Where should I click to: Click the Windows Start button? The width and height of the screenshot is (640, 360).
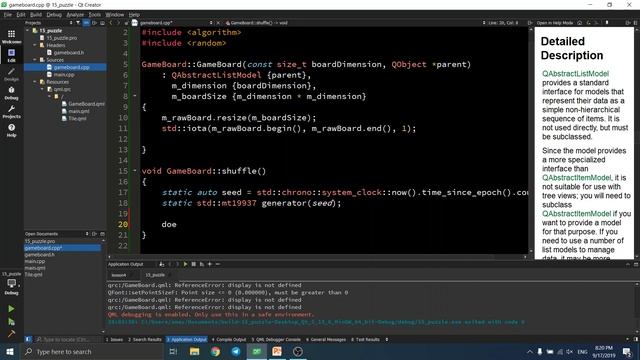pos(10,351)
